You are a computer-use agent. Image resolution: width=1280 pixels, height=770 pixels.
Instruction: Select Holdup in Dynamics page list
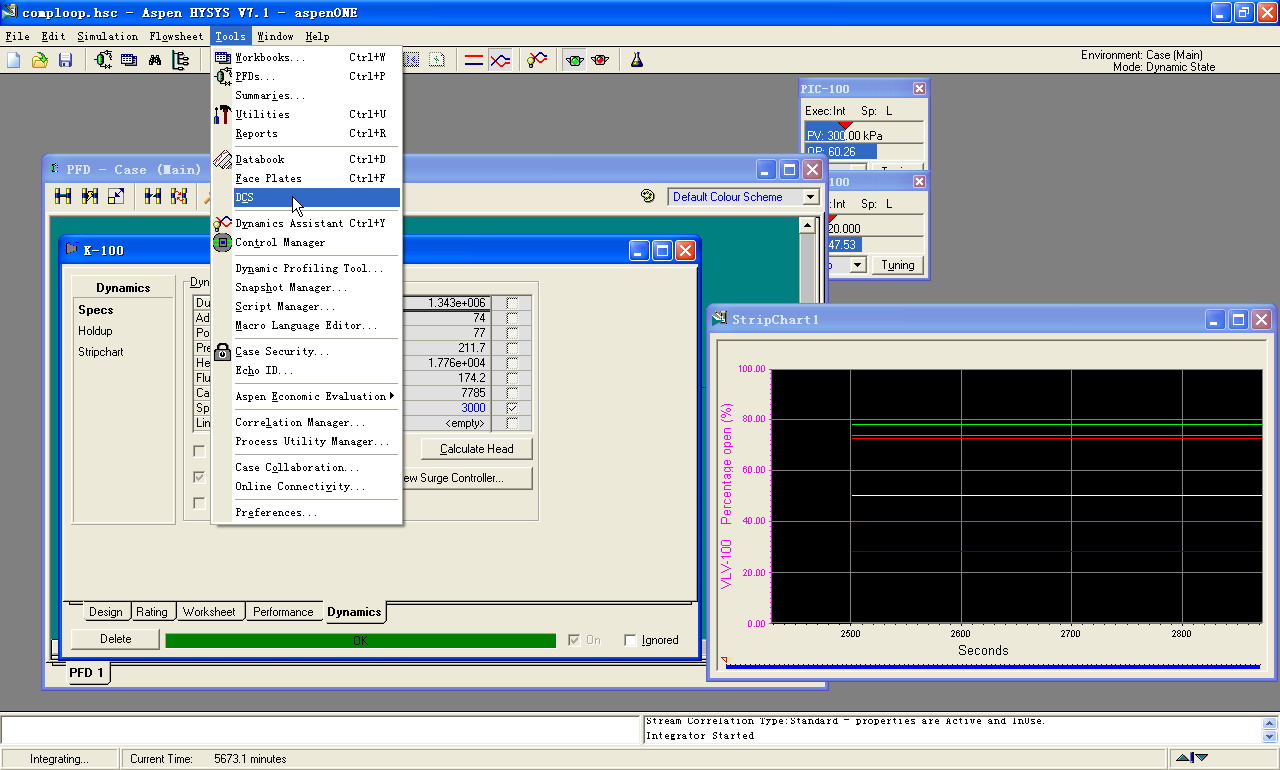[x=95, y=331]
